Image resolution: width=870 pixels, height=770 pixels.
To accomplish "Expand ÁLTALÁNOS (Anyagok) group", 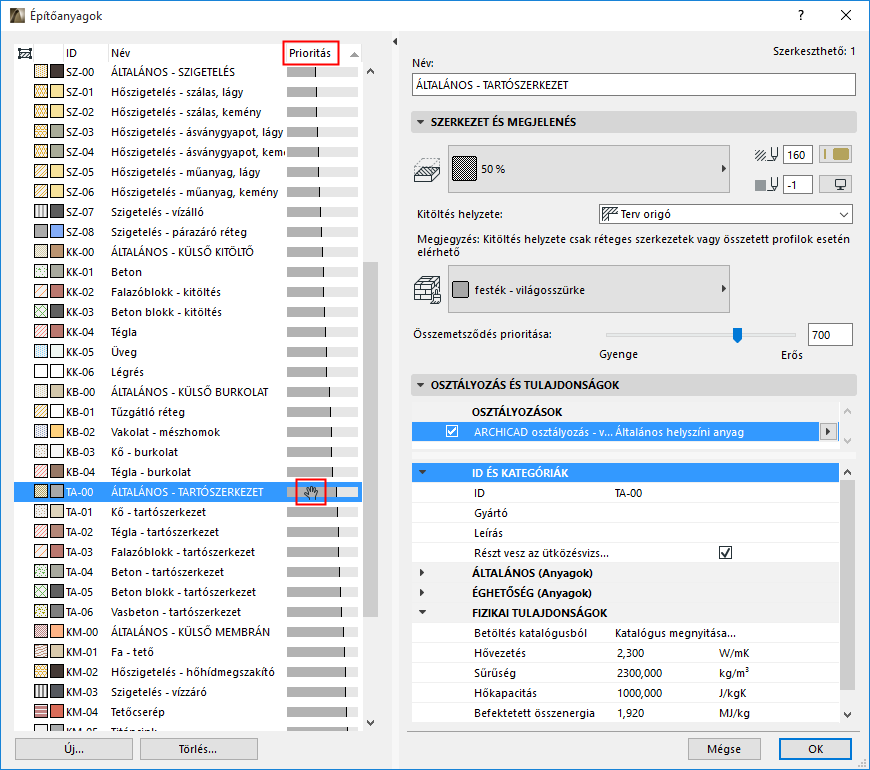I will (422, 573).
